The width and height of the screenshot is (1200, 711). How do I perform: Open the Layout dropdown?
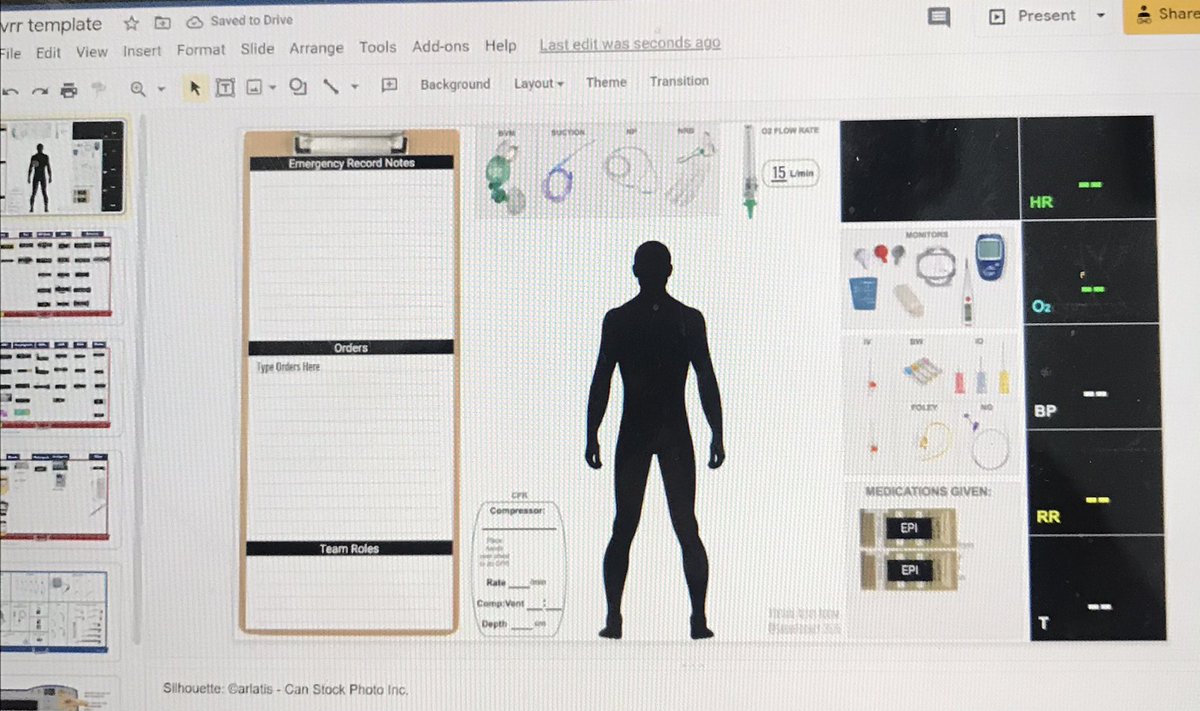539,84
